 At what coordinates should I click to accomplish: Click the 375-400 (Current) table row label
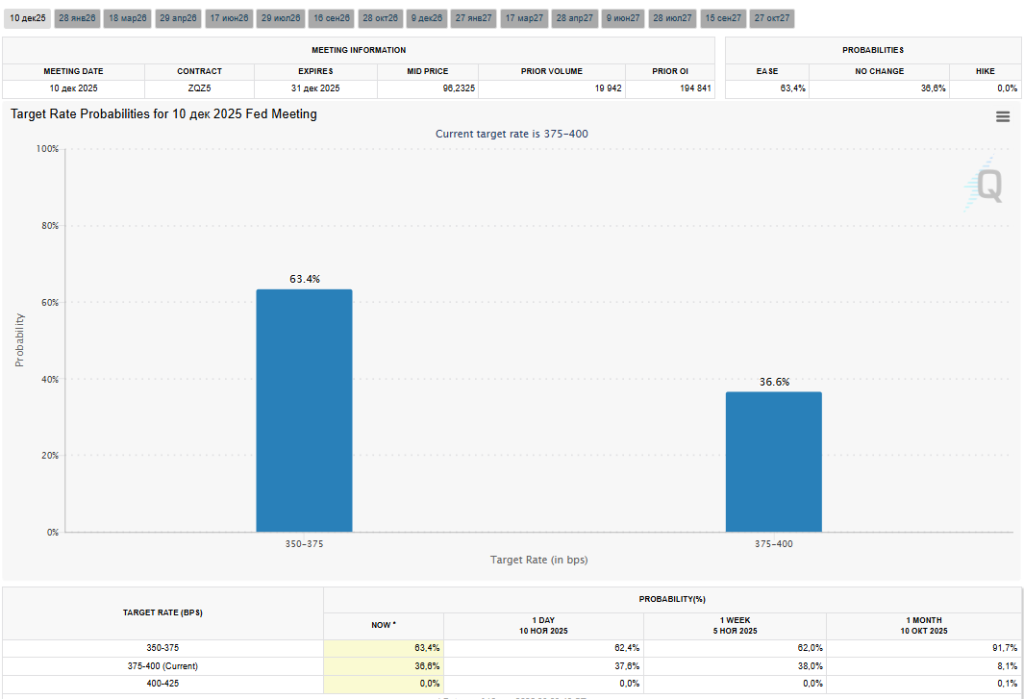(163, 665)
